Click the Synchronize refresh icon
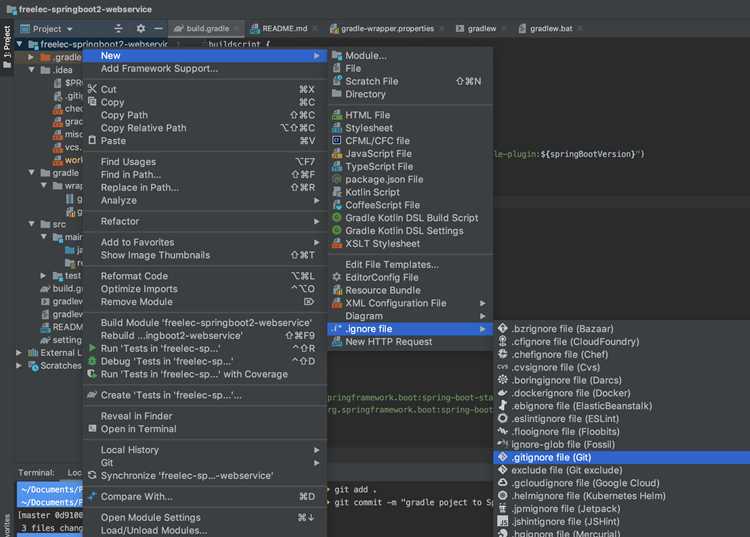750x537 pixels. click(x=92, y=475)
